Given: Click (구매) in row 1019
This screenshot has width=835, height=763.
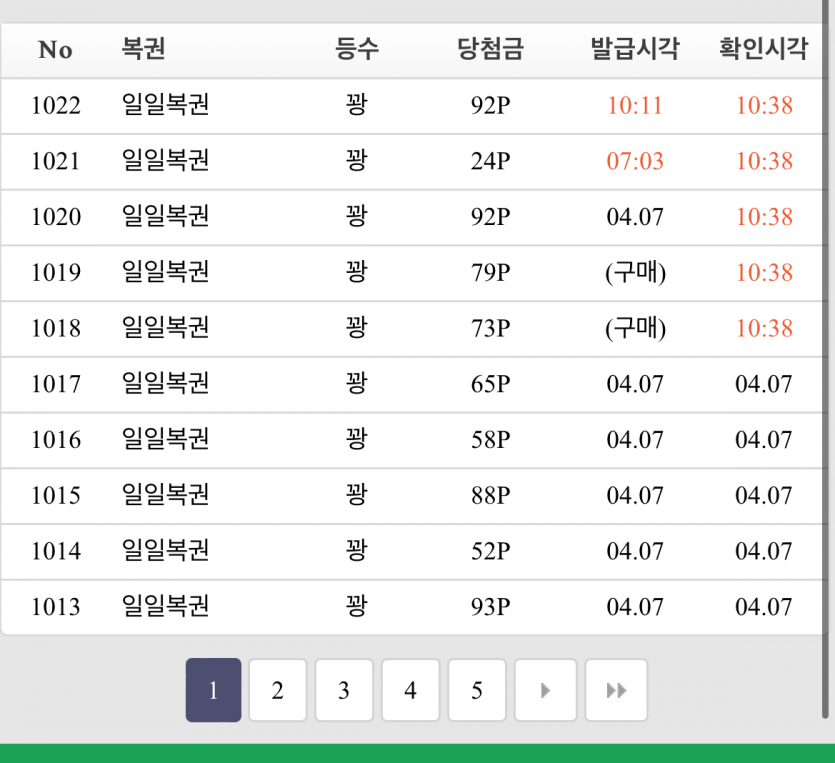Looking at the screenshot, I should [x=635, y=273].
